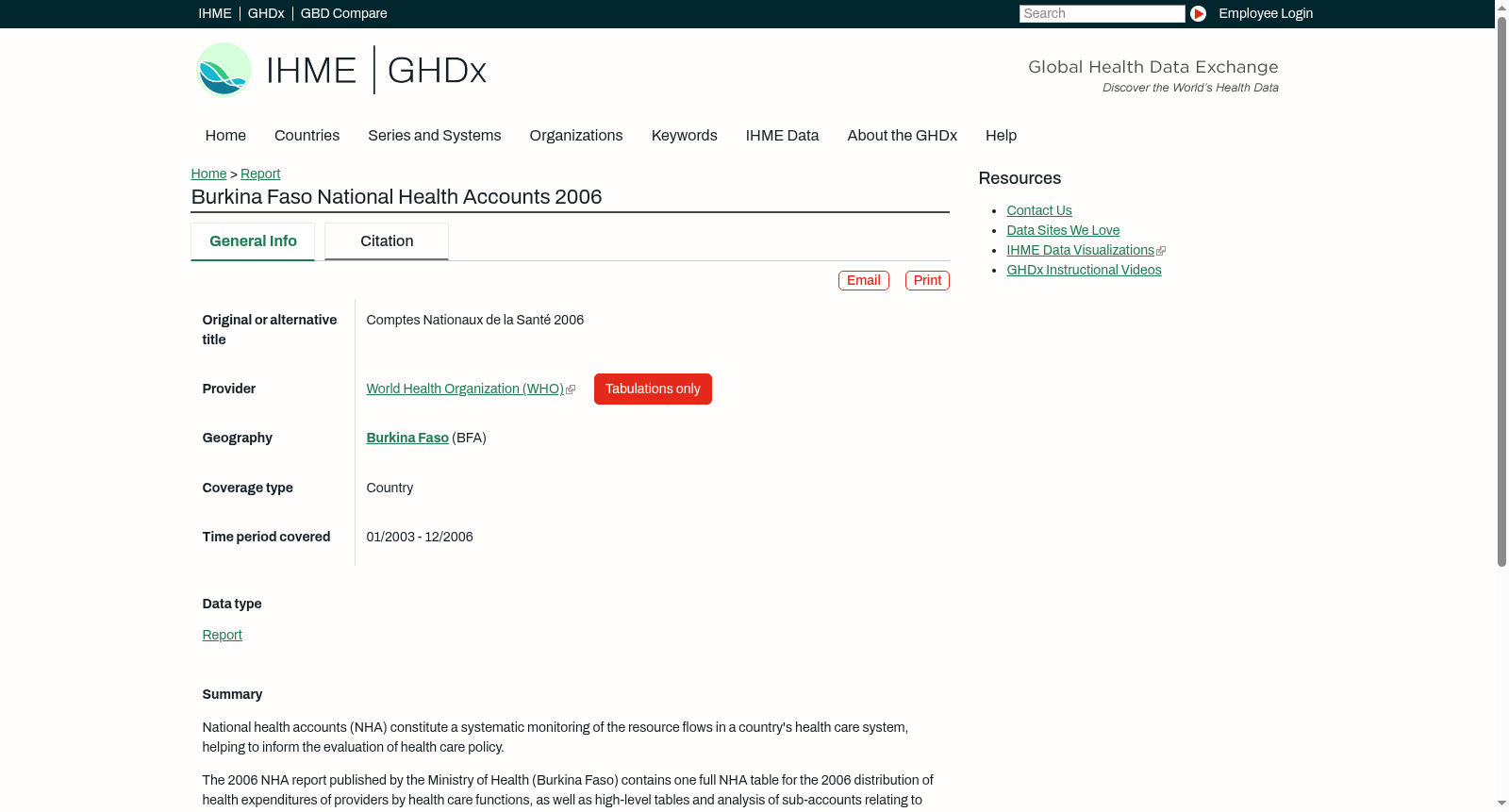Click external link icon beside IHME Data Visualizations

1161,251
